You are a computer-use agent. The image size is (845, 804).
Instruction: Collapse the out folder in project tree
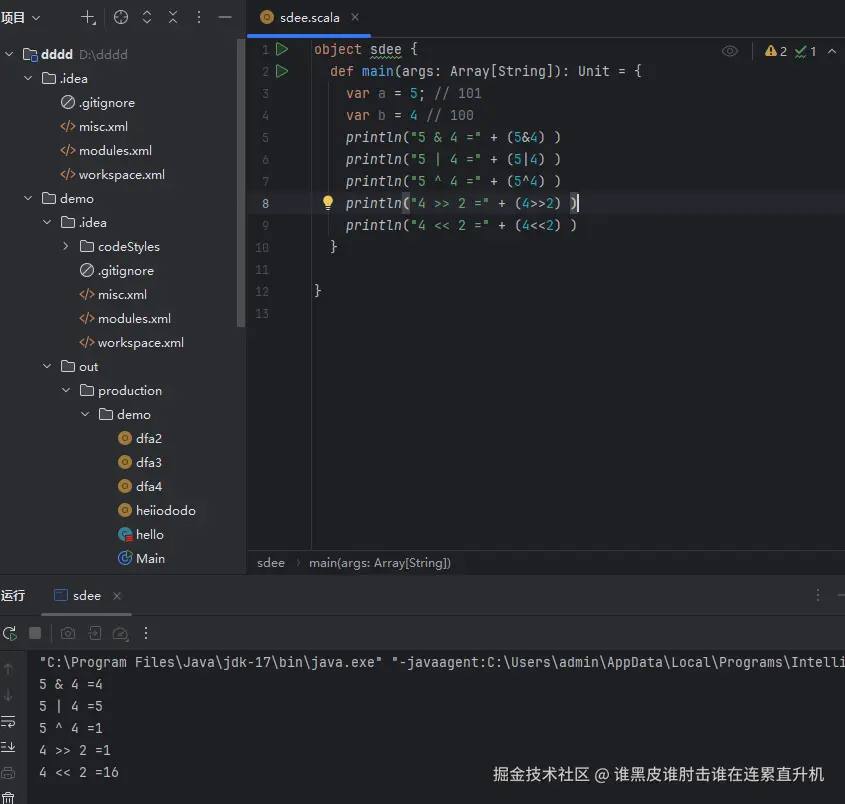coord(47,367)
